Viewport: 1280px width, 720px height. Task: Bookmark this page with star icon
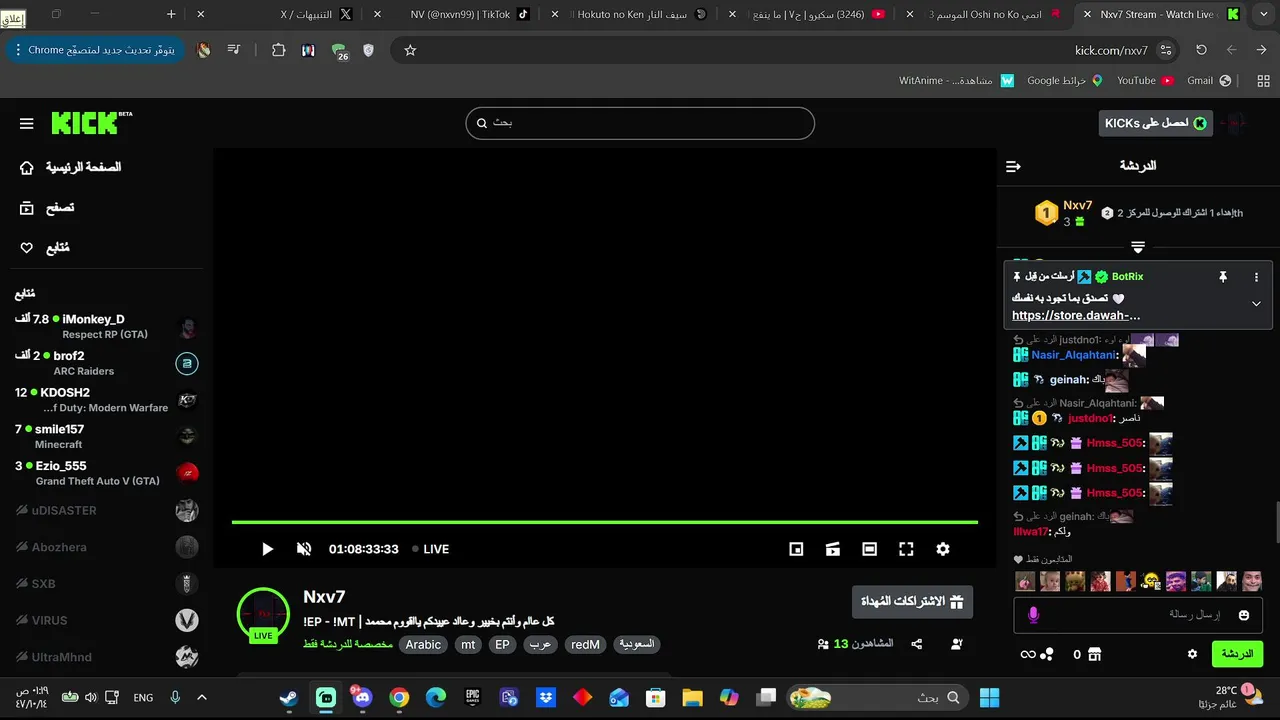[x=410, y=50]
